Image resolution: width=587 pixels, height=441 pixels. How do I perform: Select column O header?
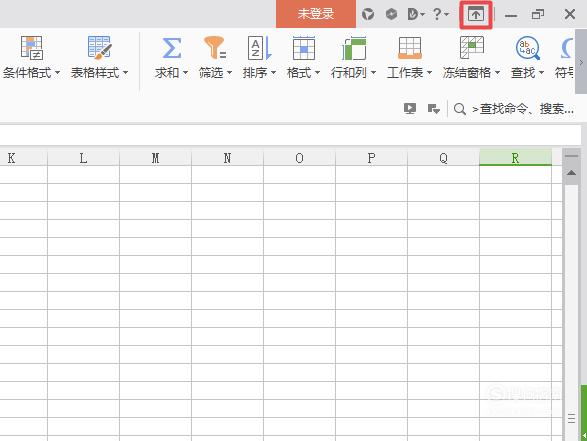click(x=299, y=158)
